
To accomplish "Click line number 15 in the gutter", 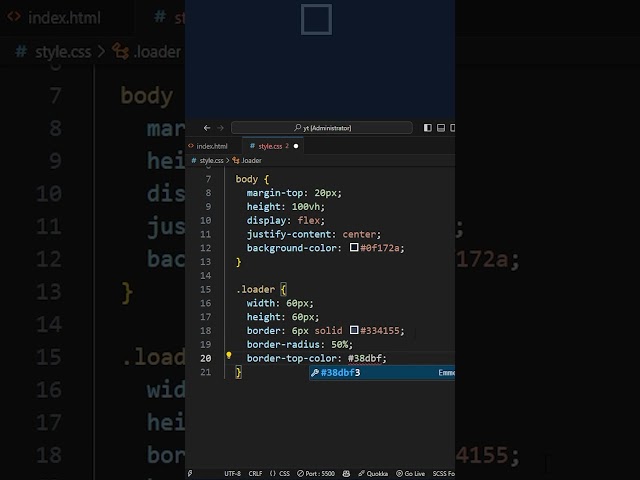I will click(x=206, y=289).
